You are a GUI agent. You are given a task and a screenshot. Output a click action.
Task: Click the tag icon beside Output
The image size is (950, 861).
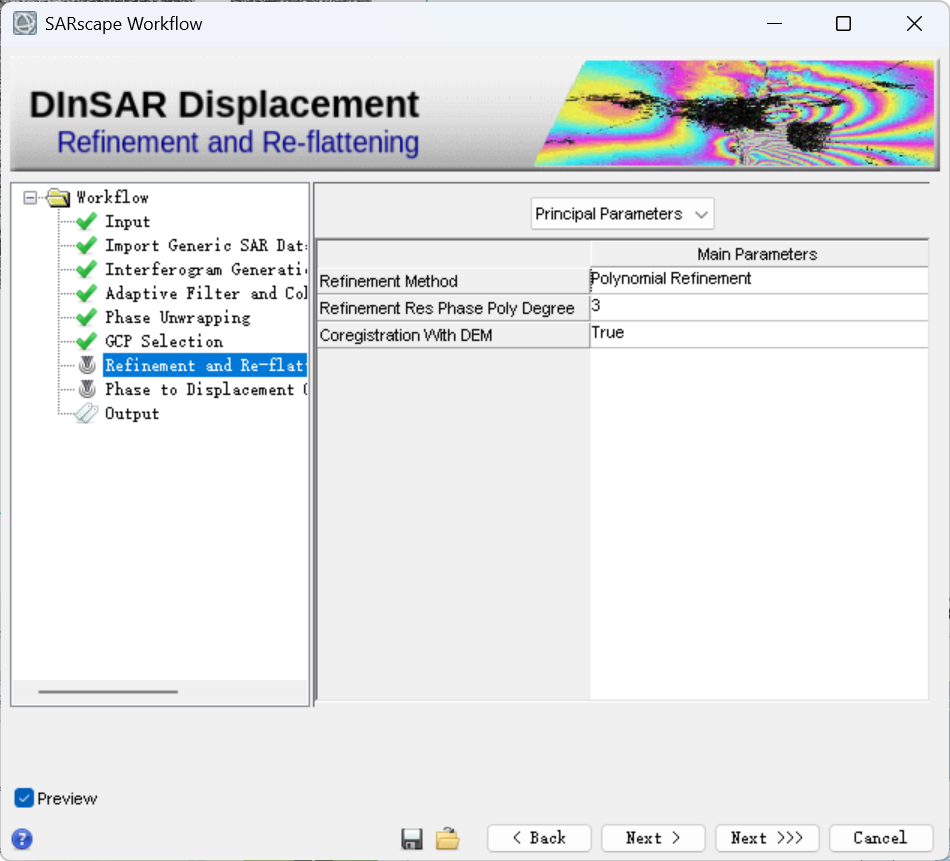86,413
